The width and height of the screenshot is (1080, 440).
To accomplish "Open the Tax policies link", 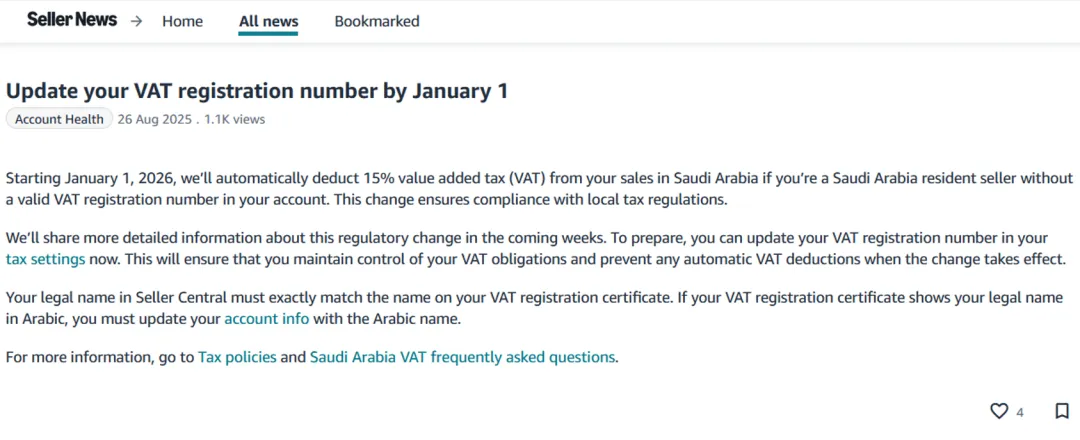I will [x=237, y=357].
